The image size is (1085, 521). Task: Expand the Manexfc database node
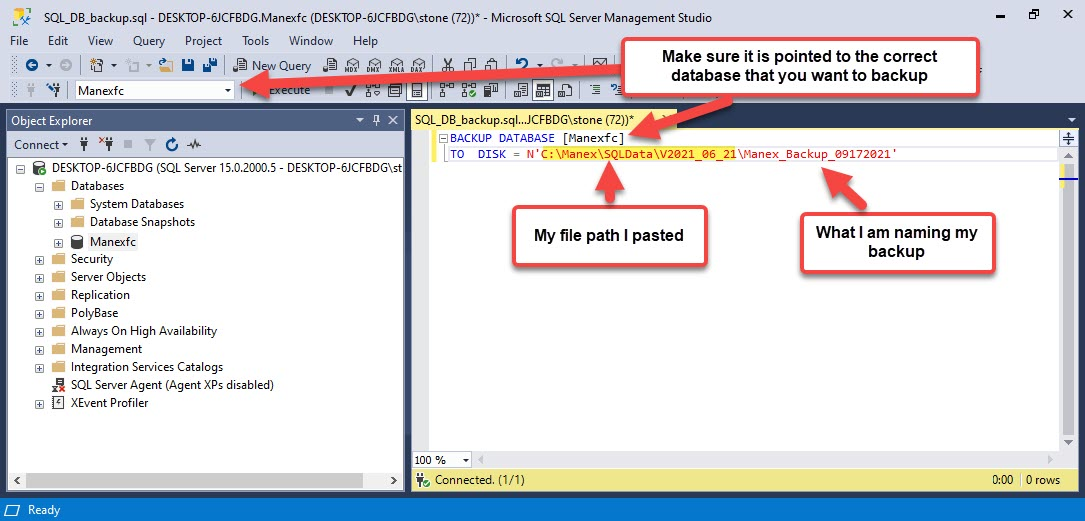[58, 243]
